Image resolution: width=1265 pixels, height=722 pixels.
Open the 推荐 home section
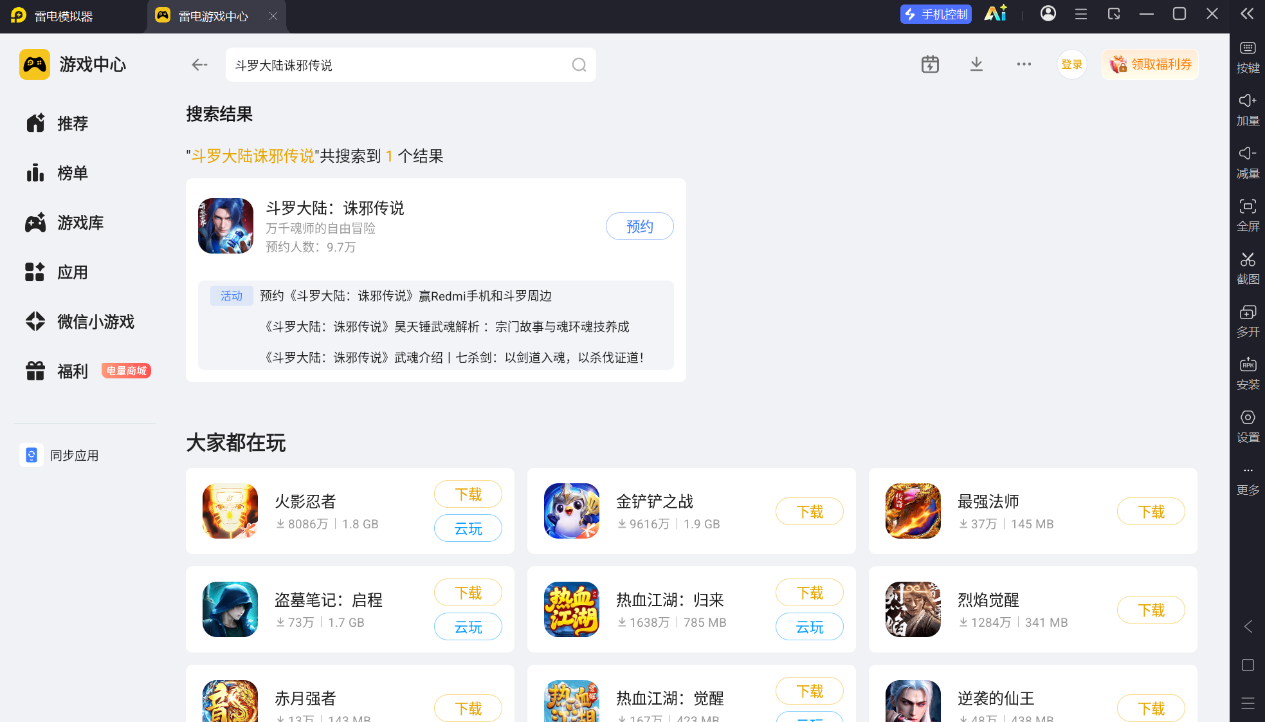[x=57, y=123]
